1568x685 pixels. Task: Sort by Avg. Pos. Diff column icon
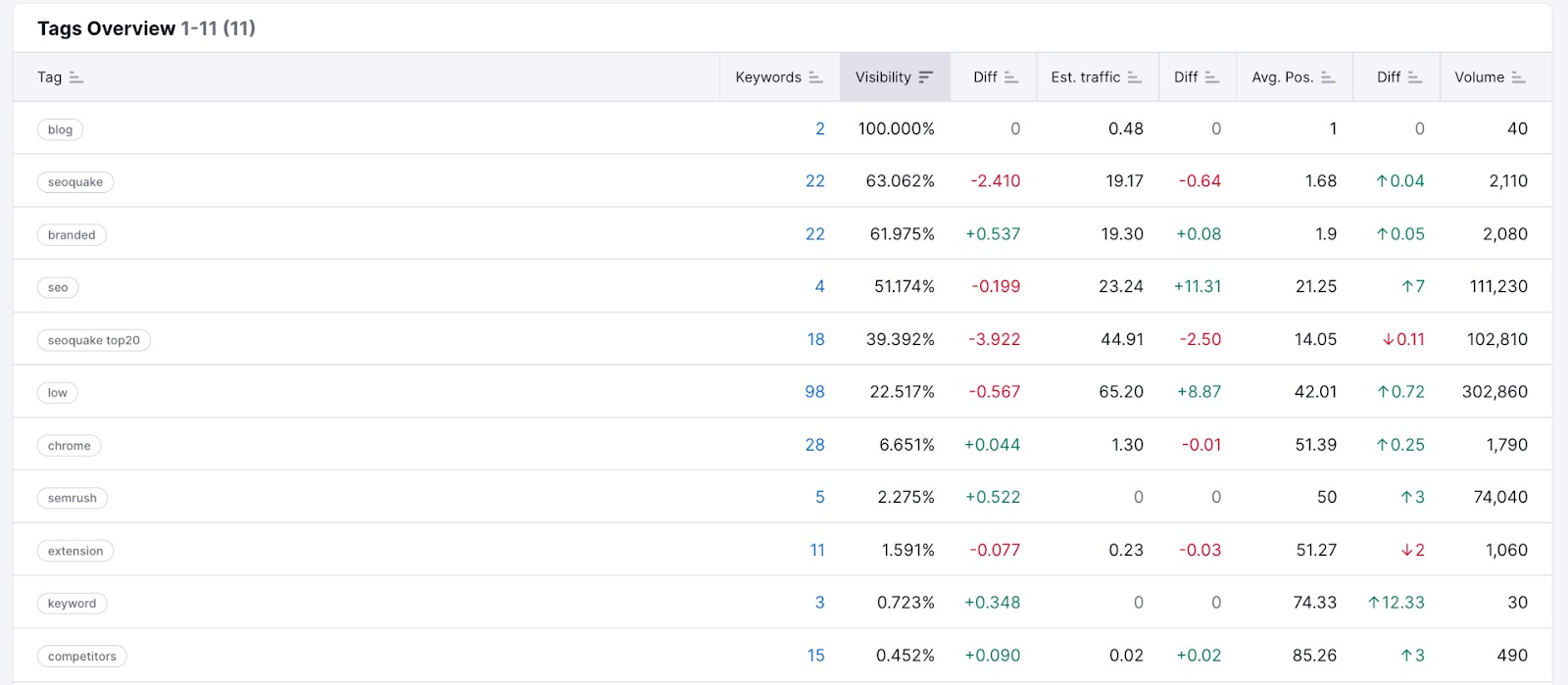click(1415, 77)
